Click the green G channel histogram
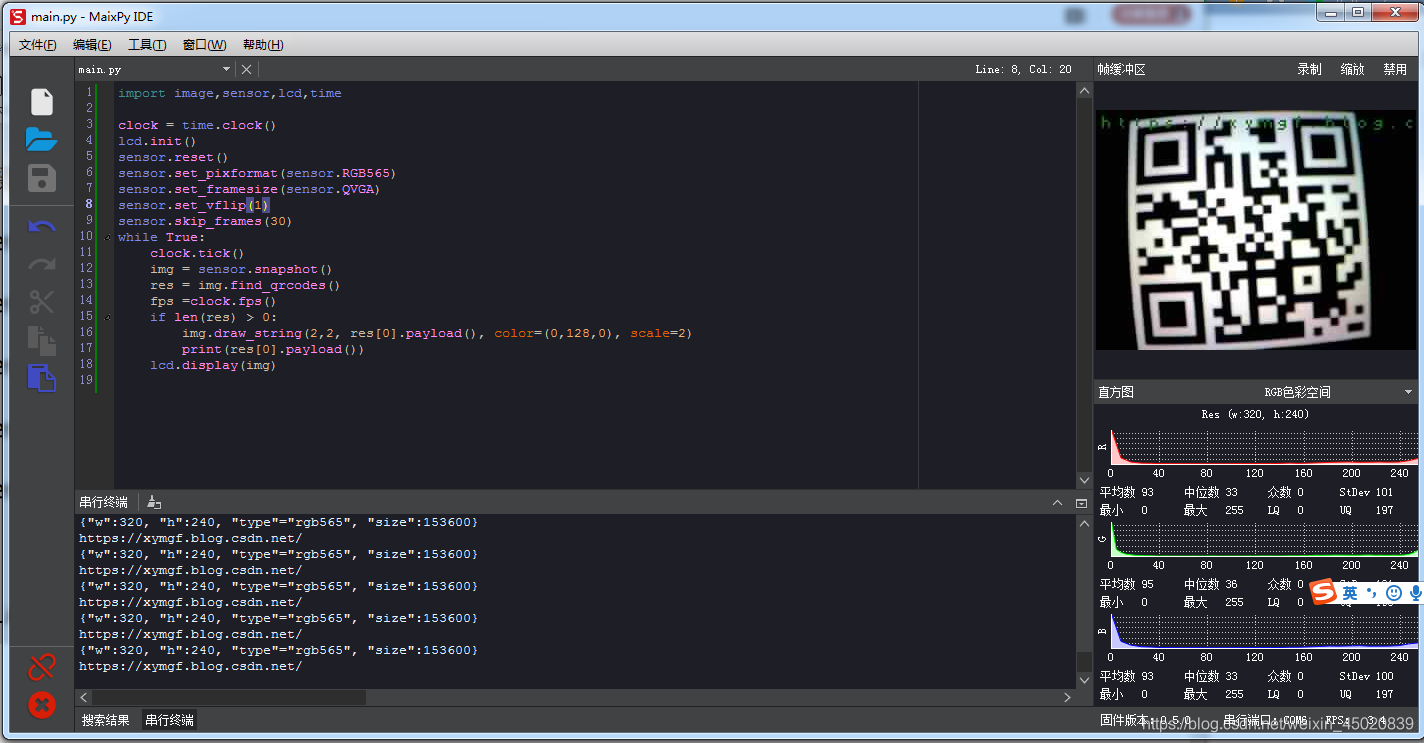 1264,540
